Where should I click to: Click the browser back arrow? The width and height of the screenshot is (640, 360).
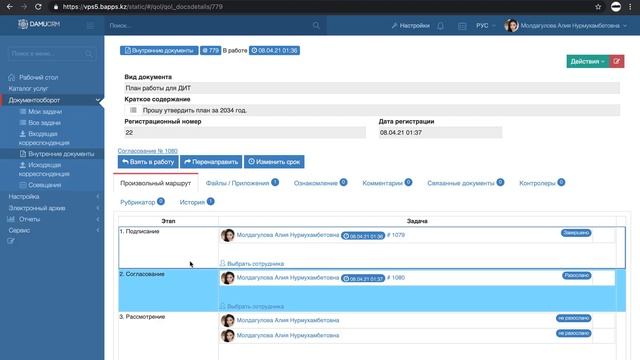pyautogui.click(x=9, y=7)
